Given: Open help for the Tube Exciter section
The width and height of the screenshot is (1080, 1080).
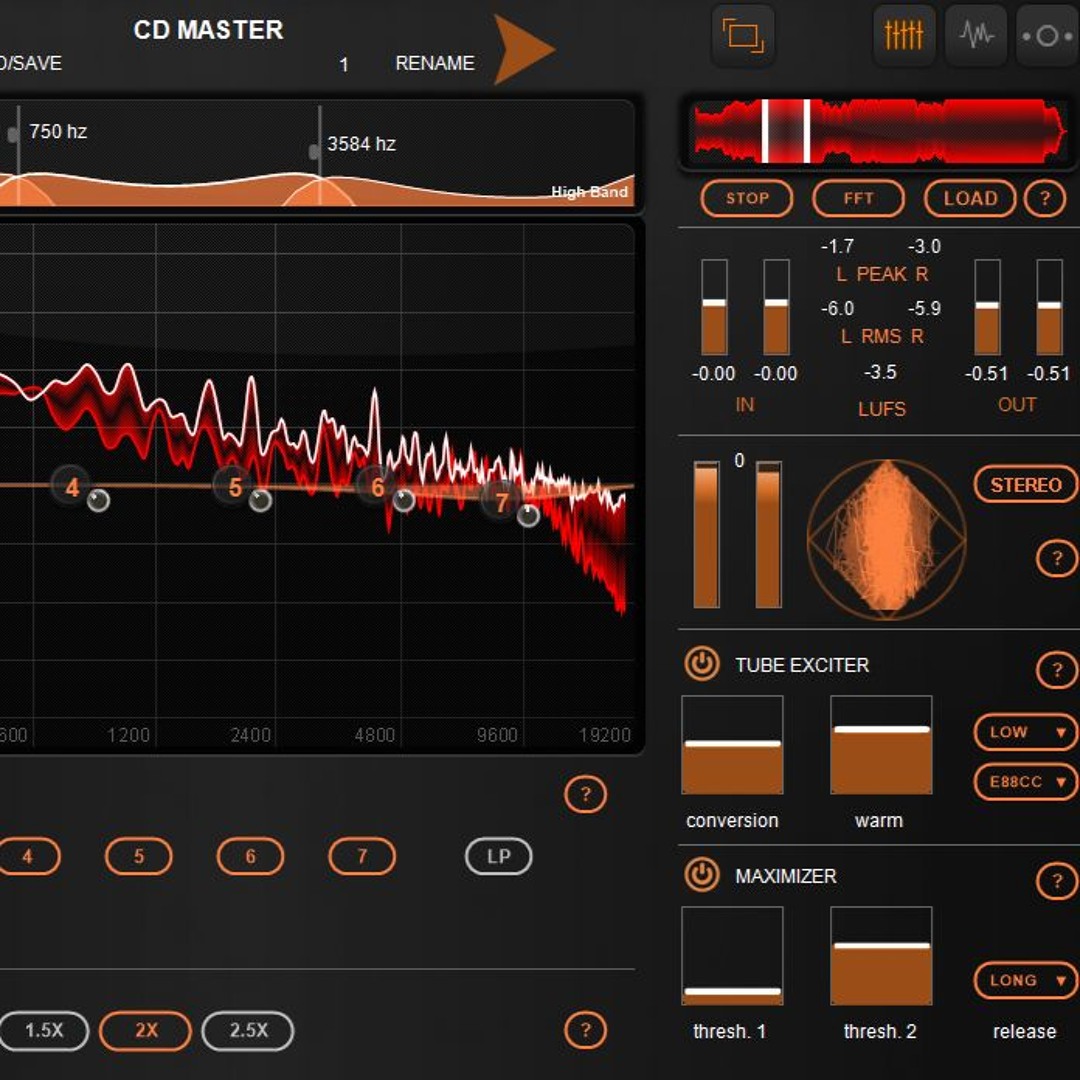Looking at the screenshot, I should click(1057, 670).
